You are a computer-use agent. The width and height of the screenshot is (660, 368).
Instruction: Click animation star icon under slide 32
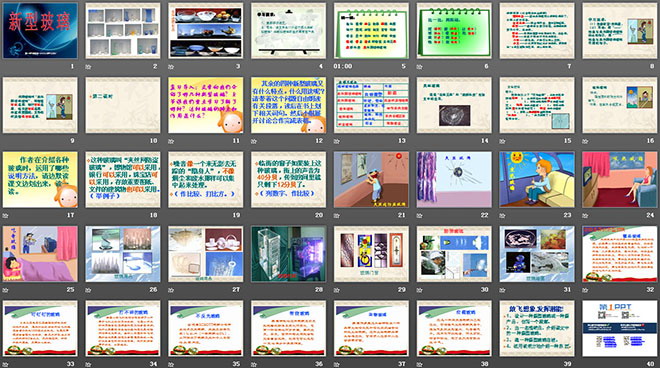pos(585,290)
